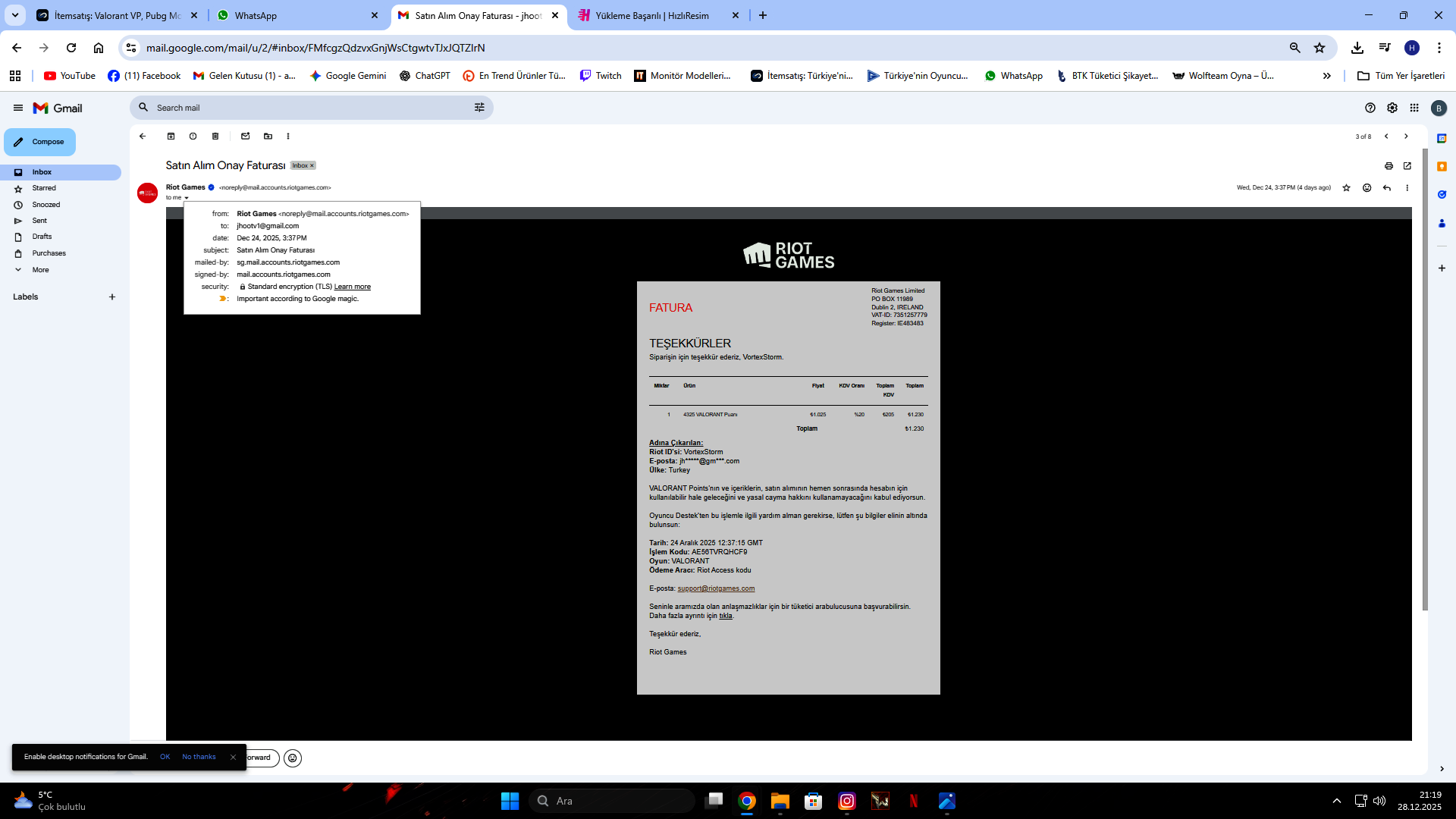Show hidden system tray icons

click(x=1337, y=801)
